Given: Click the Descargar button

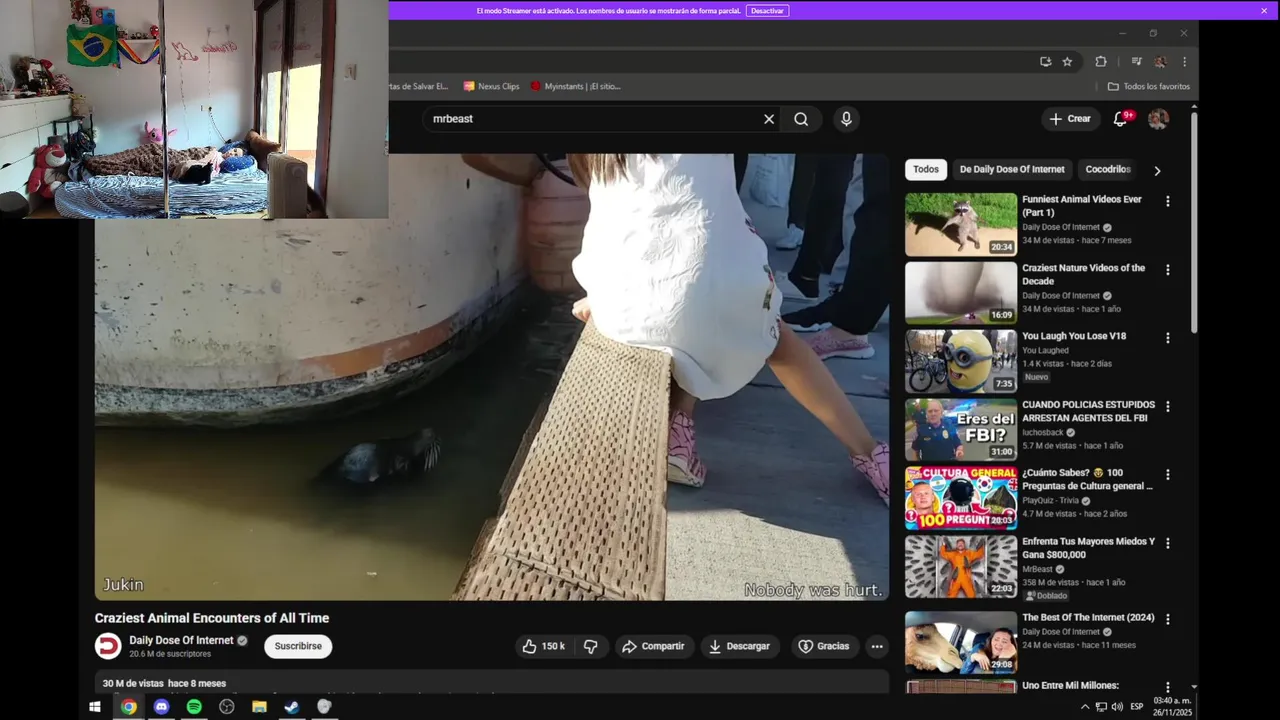Looking at the screenshot, I should coord(739,646).
